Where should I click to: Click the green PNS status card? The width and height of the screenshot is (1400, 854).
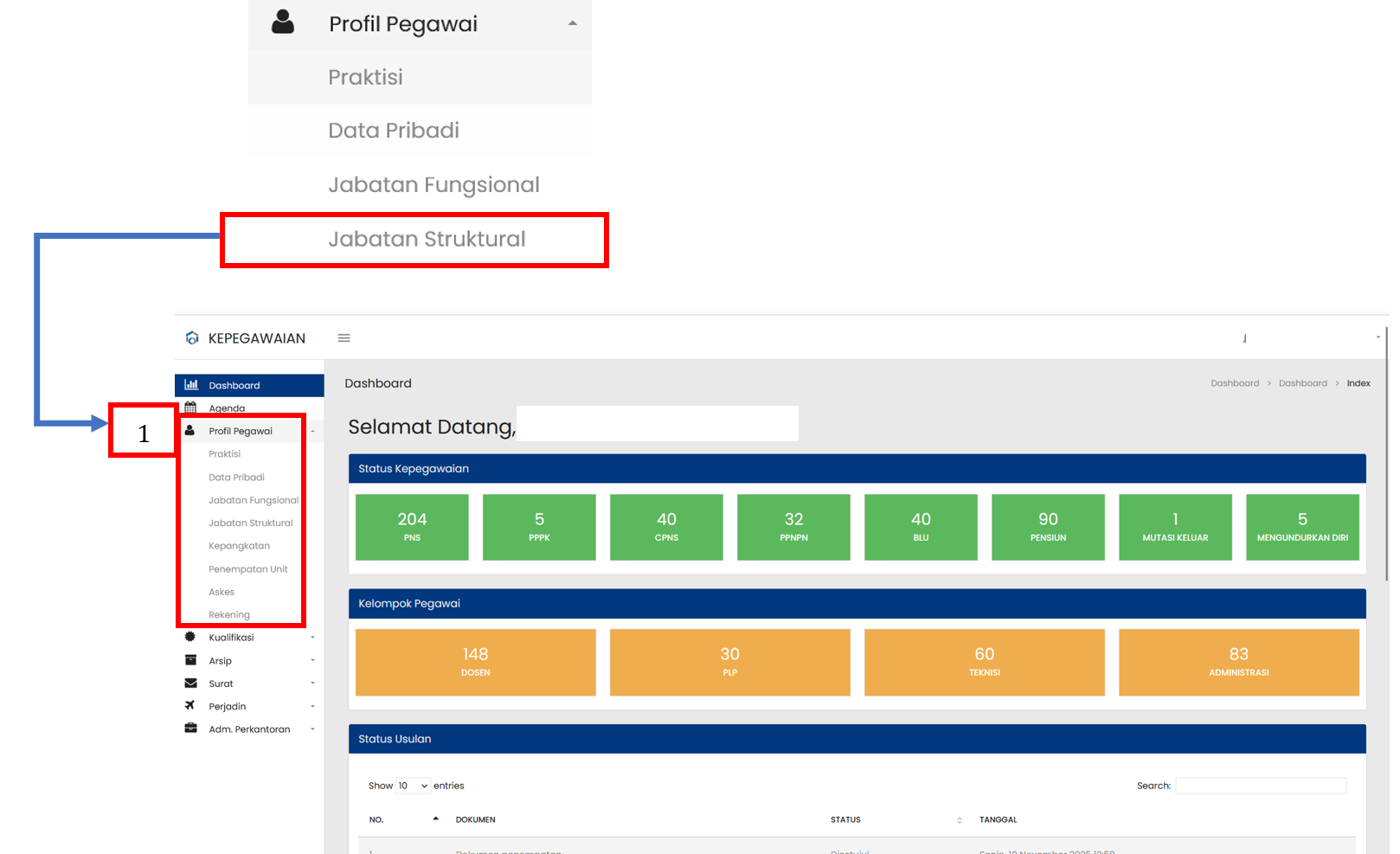point(412,527)
